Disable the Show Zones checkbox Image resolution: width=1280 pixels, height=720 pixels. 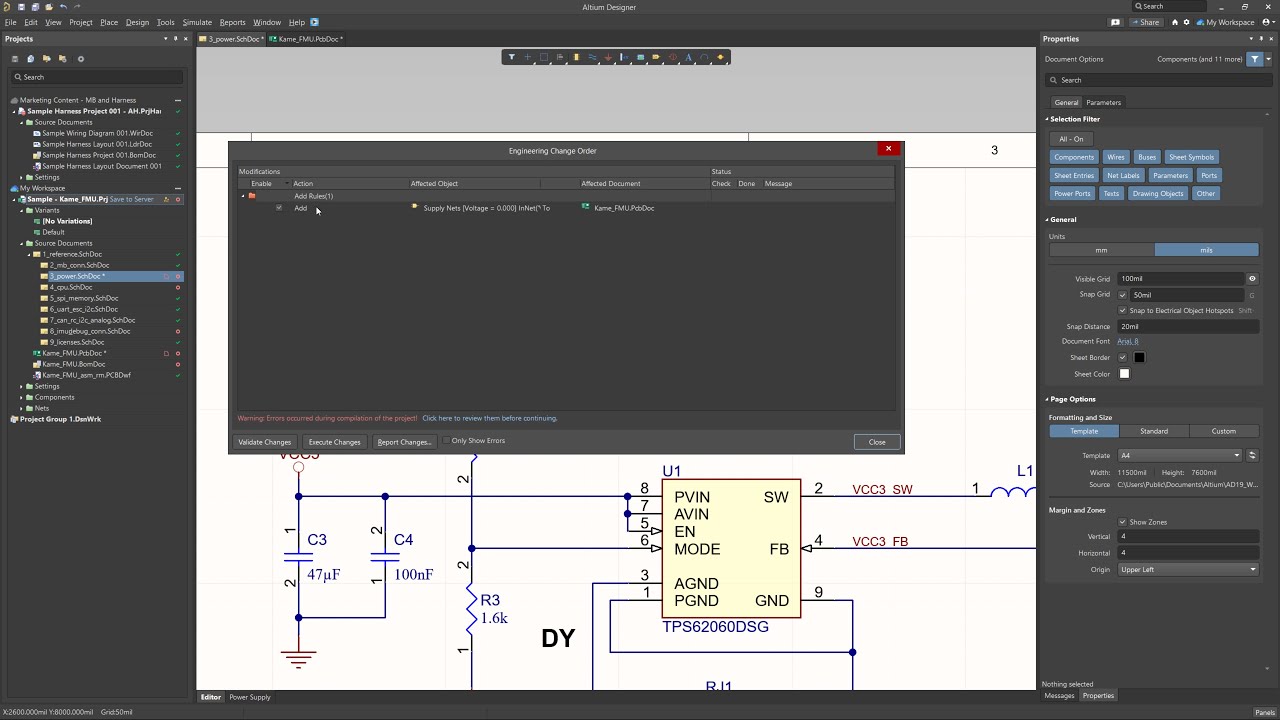point(1122,522)
